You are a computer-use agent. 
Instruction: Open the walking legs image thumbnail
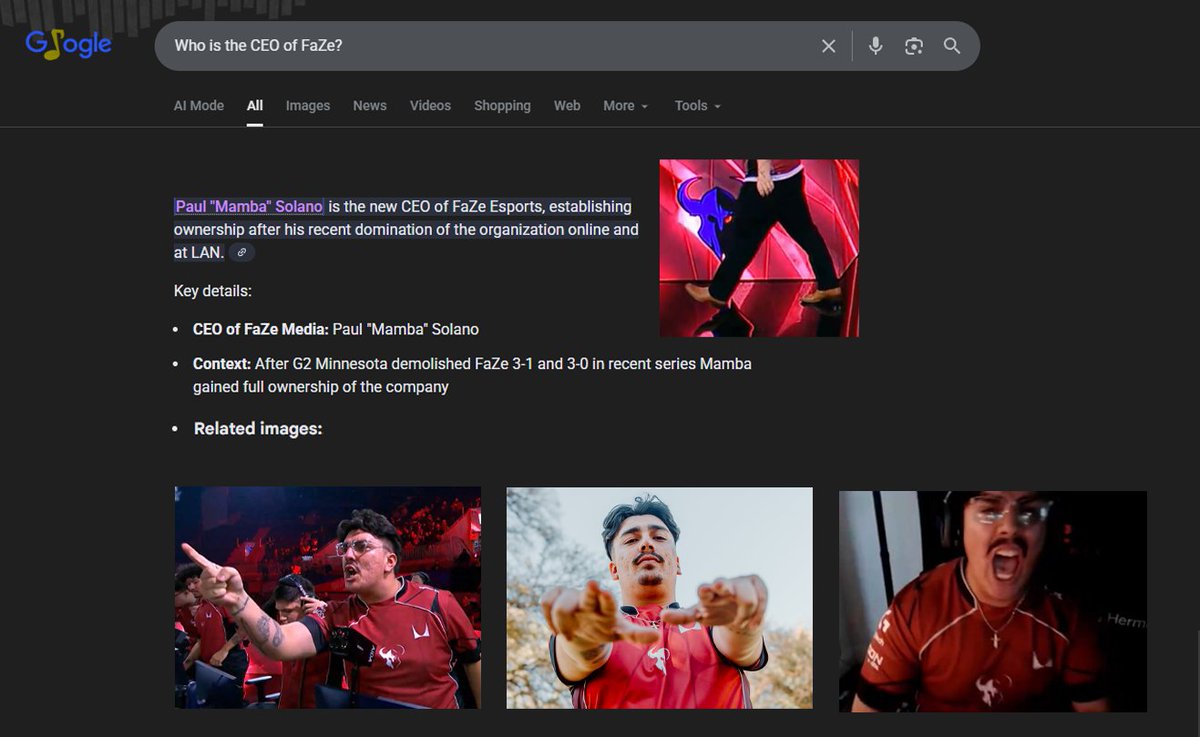pyautogui.click(x=759, y=248)
